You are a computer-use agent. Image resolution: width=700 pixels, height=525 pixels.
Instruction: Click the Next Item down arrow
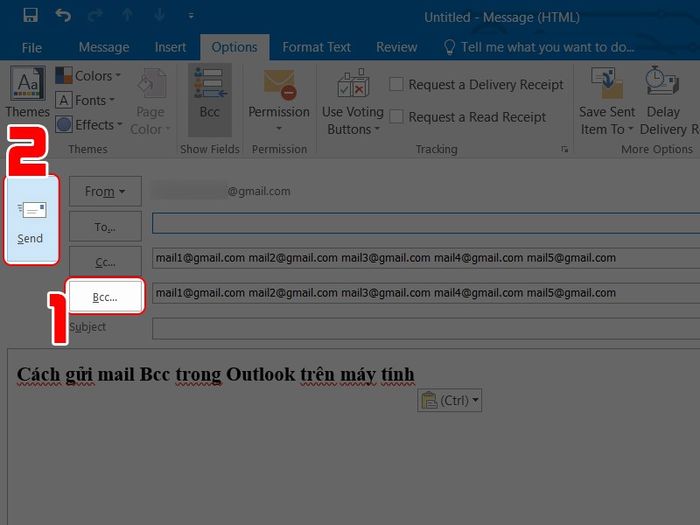click(x=159, y=16)
